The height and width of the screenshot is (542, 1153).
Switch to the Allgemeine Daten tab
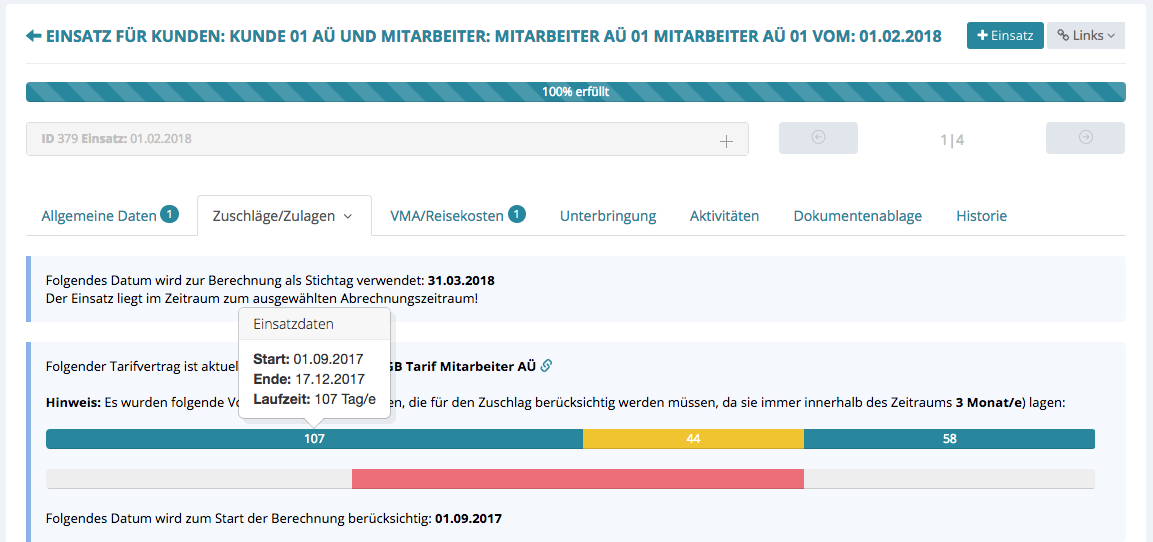[99, 216]
